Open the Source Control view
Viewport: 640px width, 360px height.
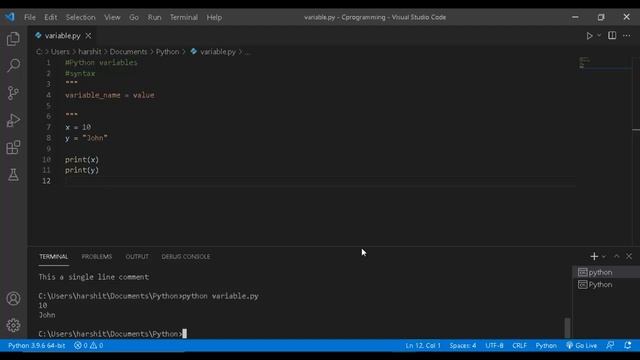[13, 93]
